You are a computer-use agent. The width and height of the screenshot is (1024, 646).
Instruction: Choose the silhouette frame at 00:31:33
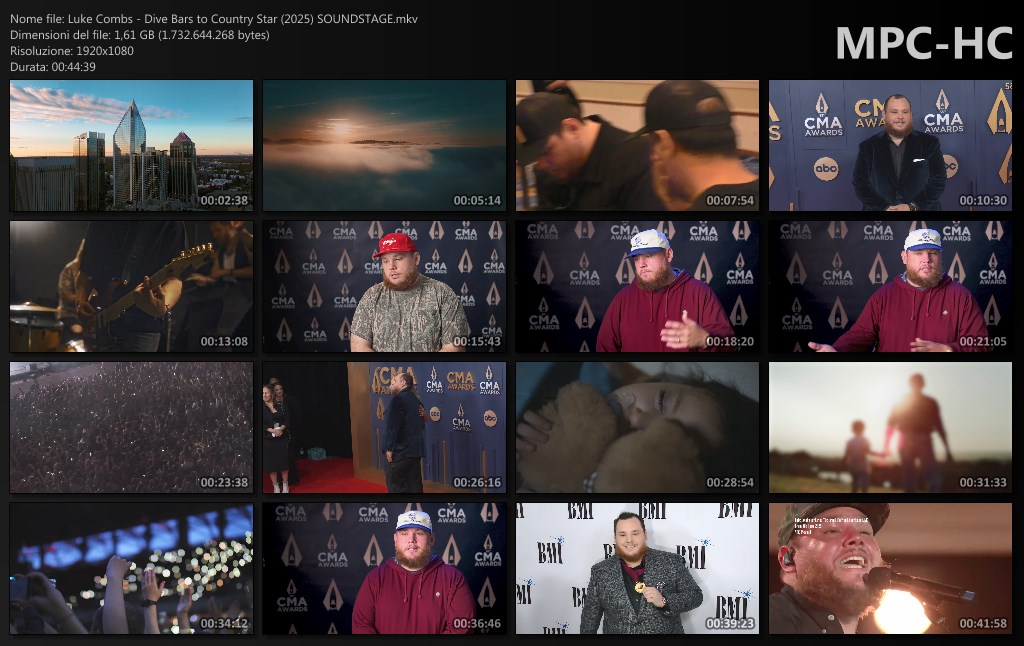click(x=890, y=427)
